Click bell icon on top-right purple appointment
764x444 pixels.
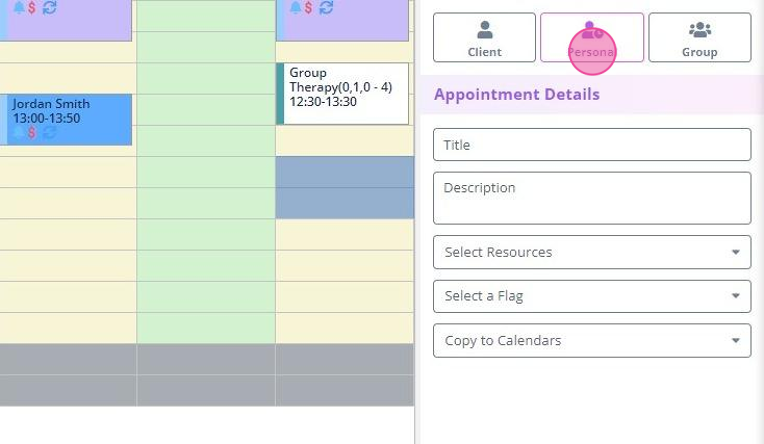tap(295, 8)
